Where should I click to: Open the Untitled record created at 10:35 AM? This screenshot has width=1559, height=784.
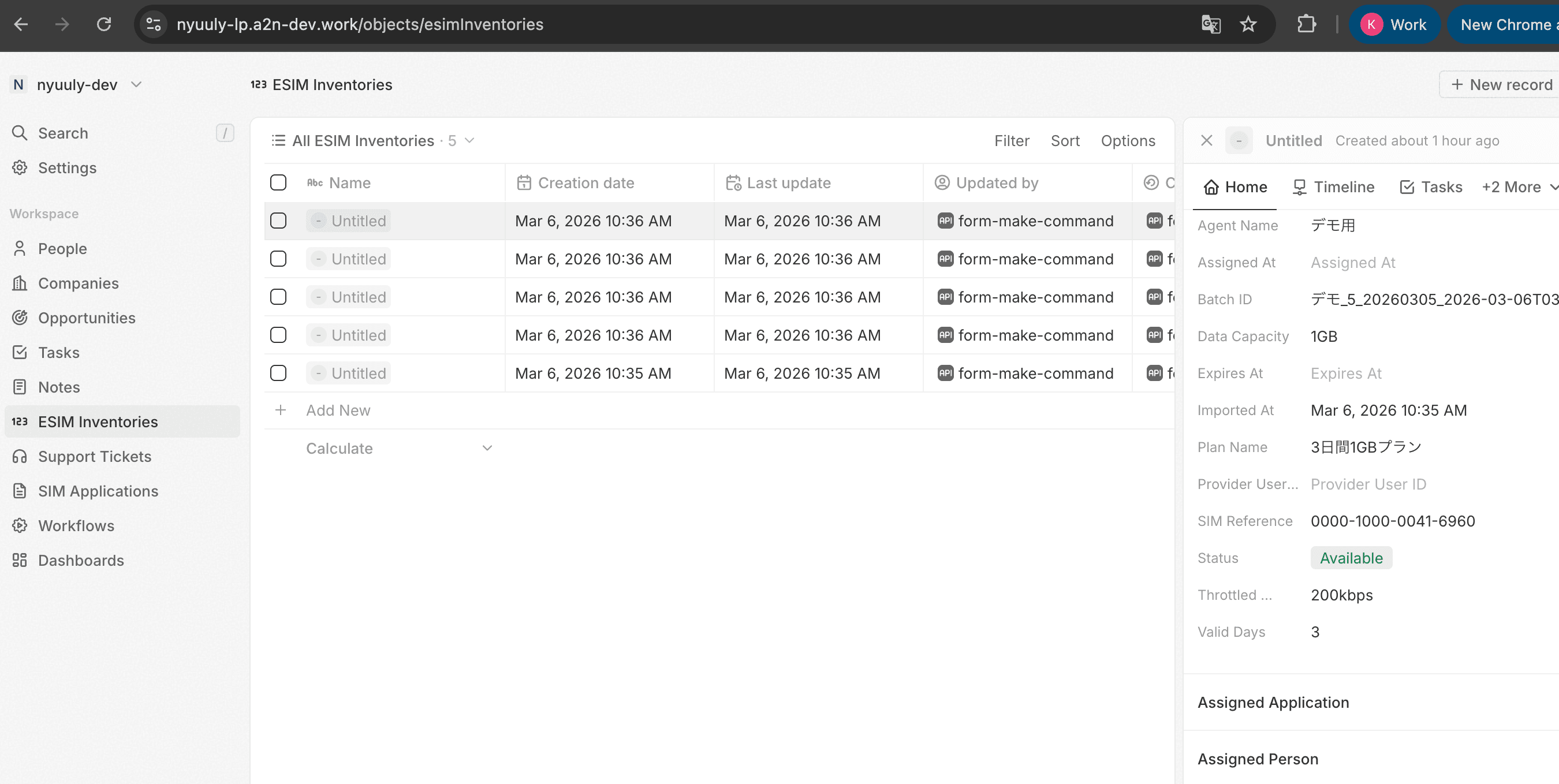click(349, 372)
